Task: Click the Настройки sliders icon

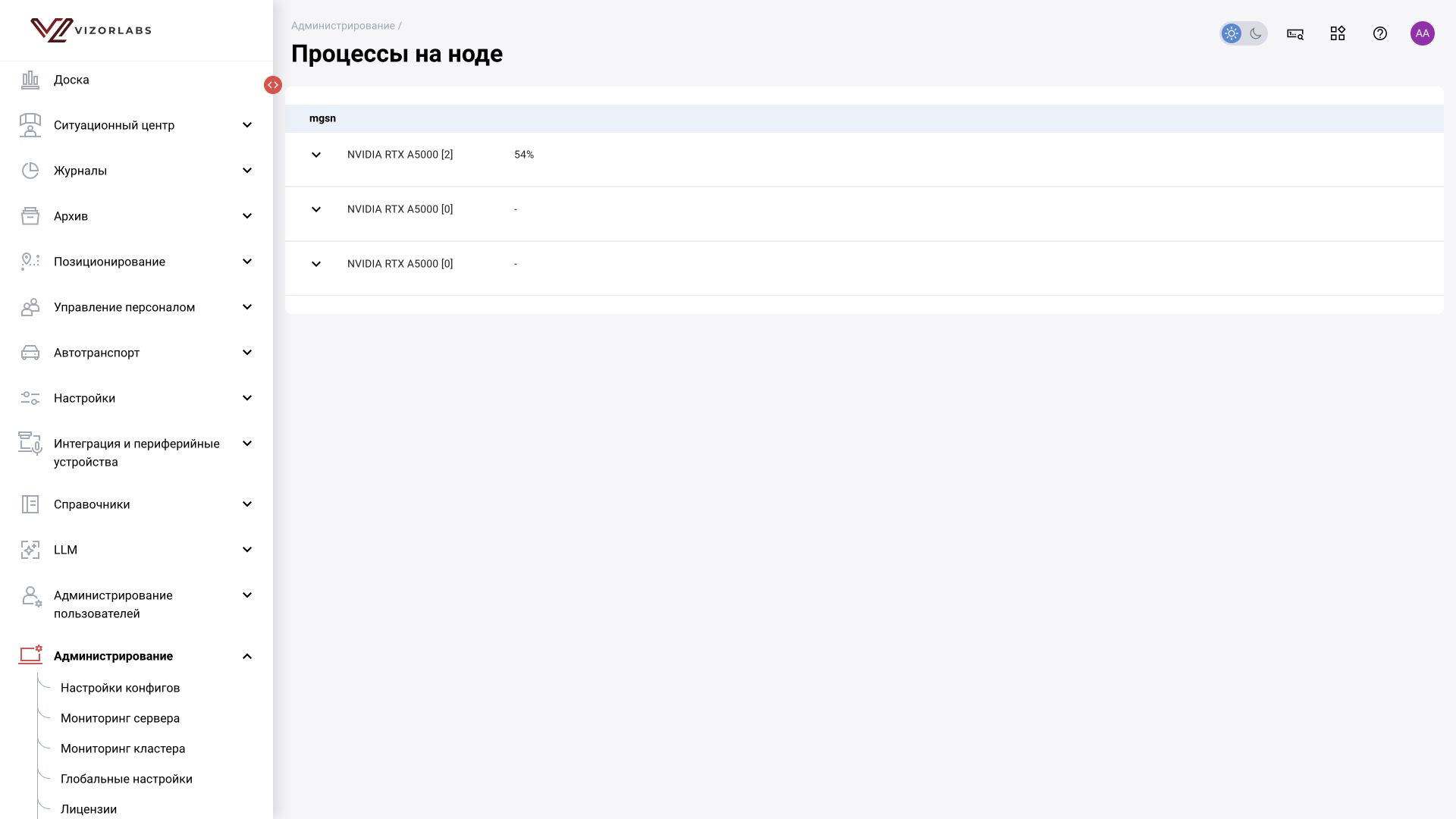Action: click(x=30, y=398)
